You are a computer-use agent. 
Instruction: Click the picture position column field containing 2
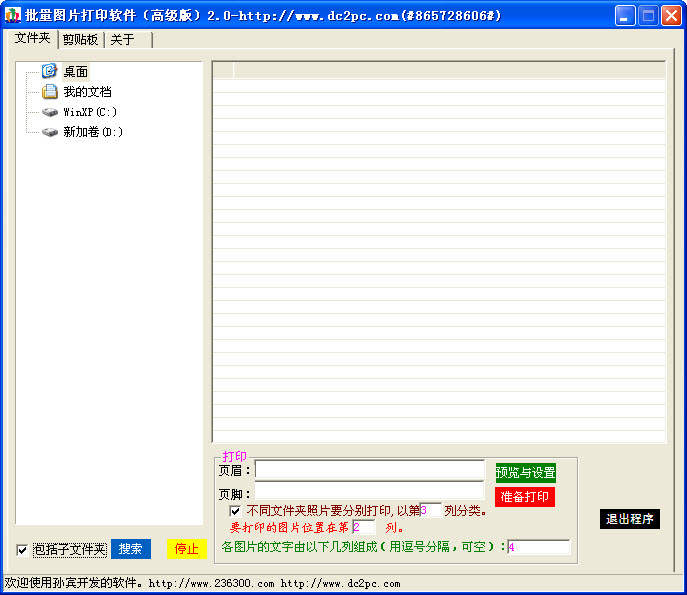(x=363, y=527)
